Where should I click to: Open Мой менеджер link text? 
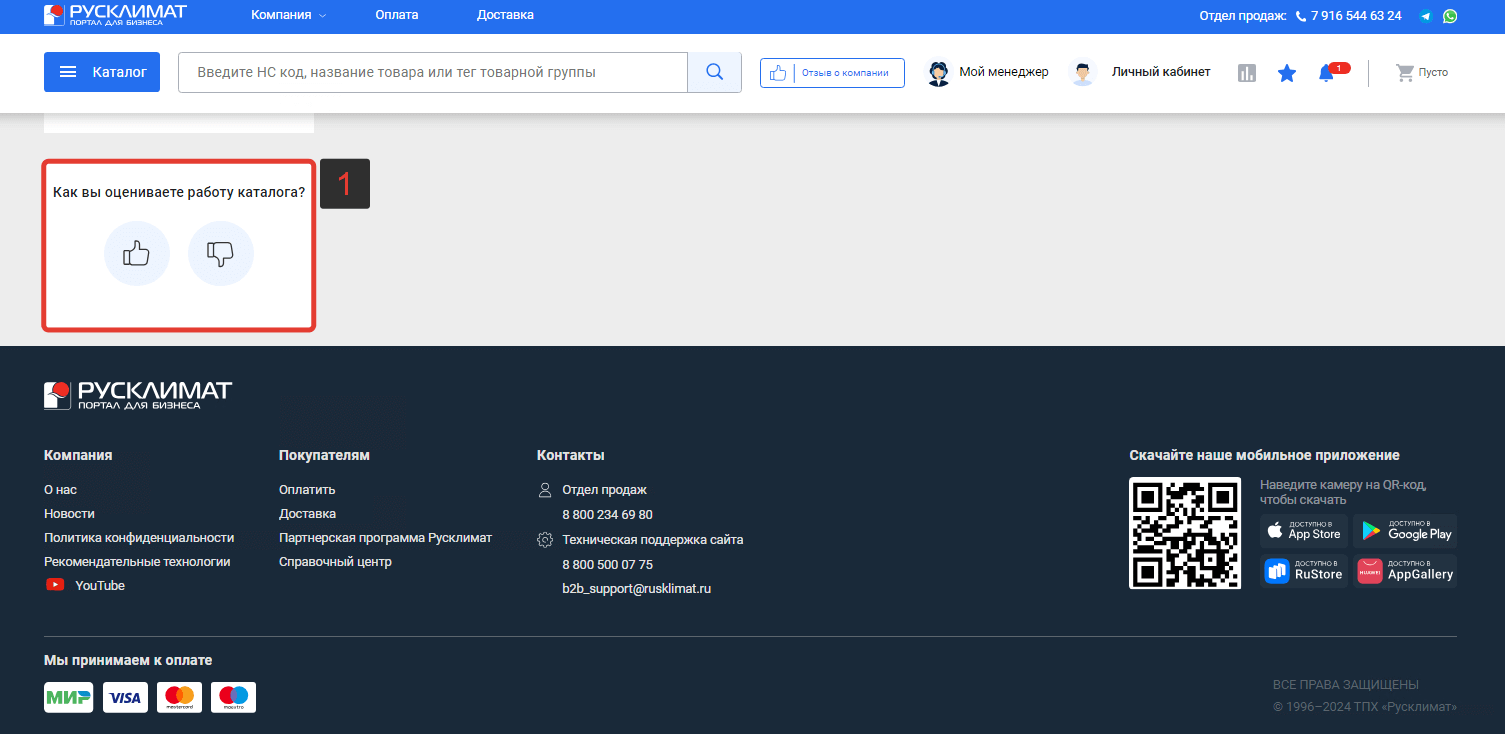[1004, 72]
